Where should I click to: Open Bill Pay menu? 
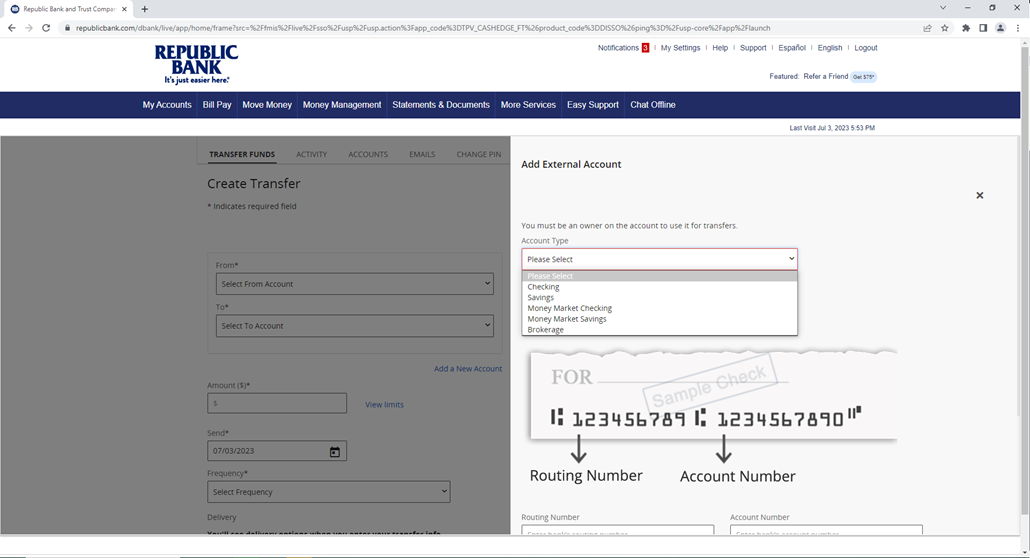tap(217, 105)
